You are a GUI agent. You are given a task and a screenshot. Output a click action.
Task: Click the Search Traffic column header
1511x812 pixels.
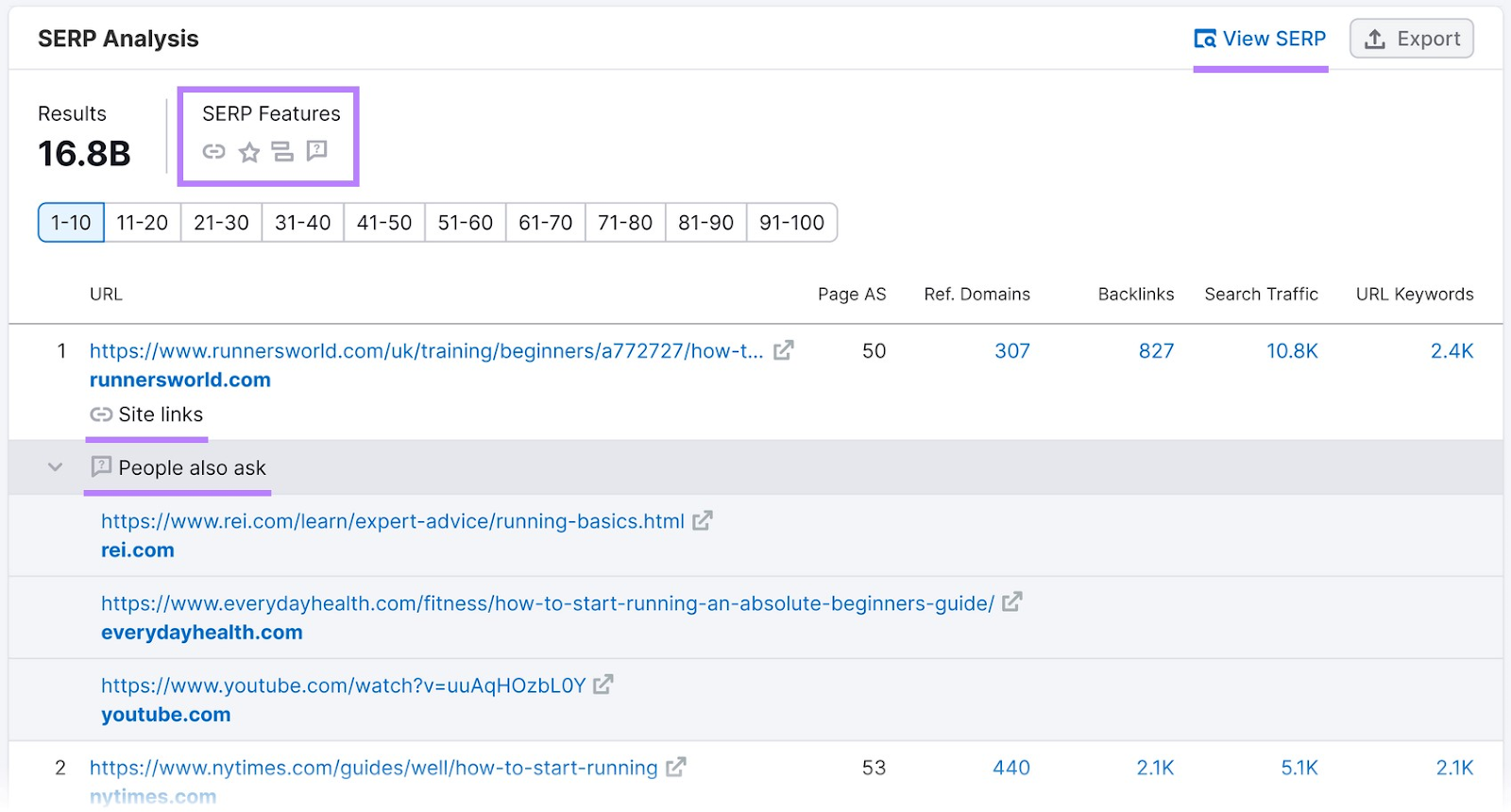point(1261,295)
